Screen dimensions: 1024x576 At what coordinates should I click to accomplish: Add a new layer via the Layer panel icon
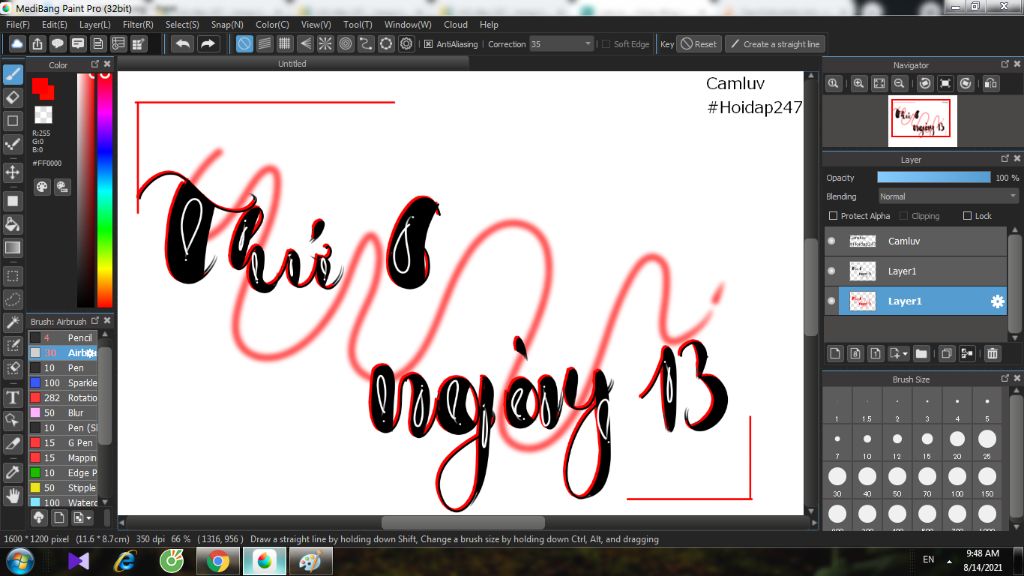[835, 353]
